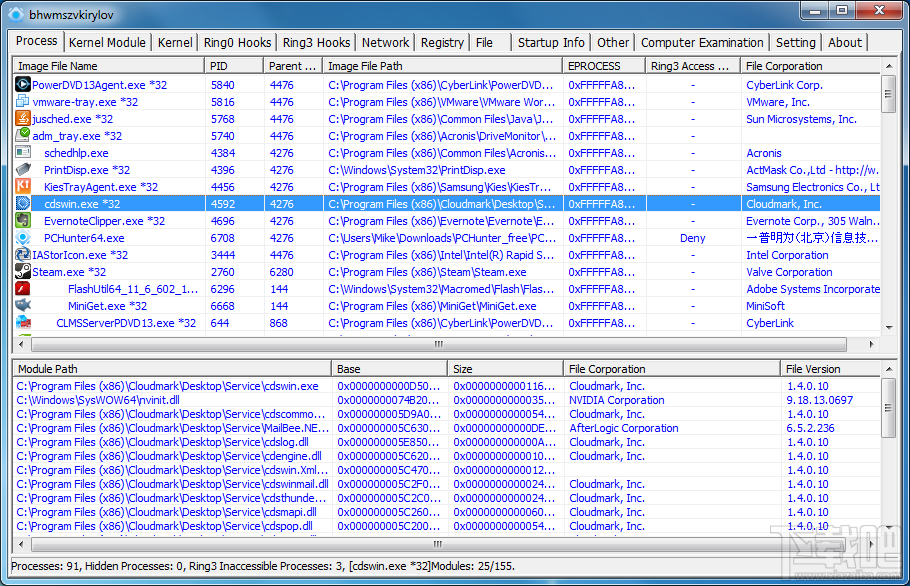Click the CLMSServerPDVD13.exe icon

click(x=23, y=323)
